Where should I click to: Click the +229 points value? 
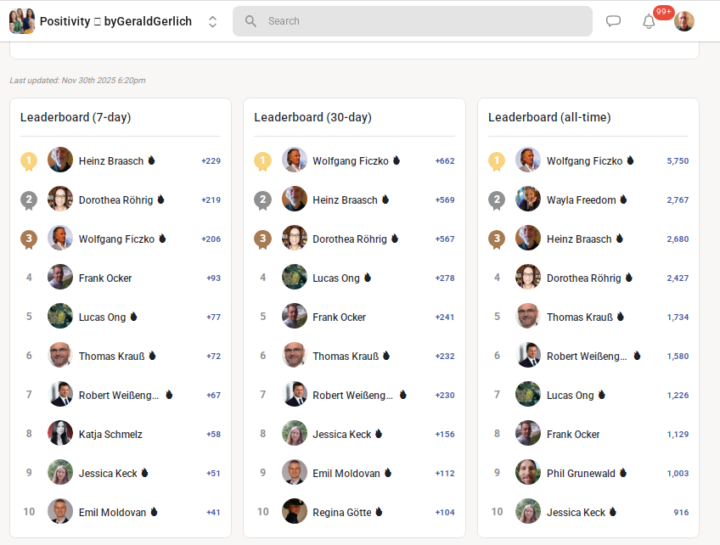tap(211, 161)
